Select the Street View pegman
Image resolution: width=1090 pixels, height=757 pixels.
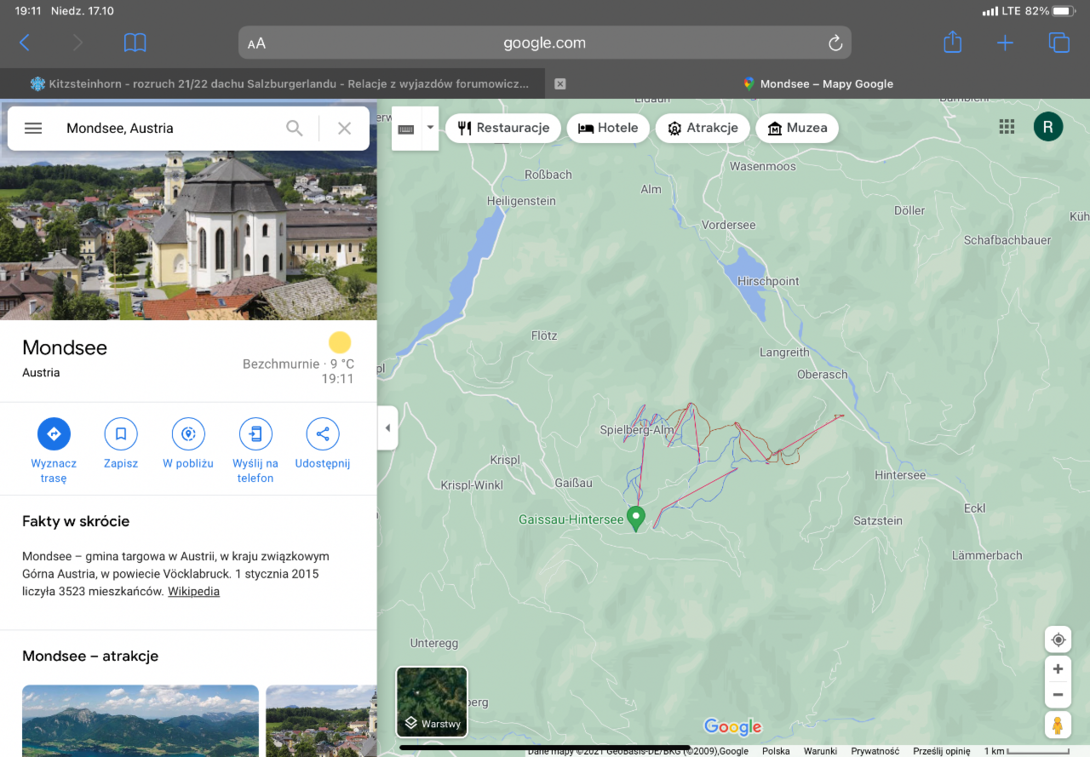point(1058,725)
